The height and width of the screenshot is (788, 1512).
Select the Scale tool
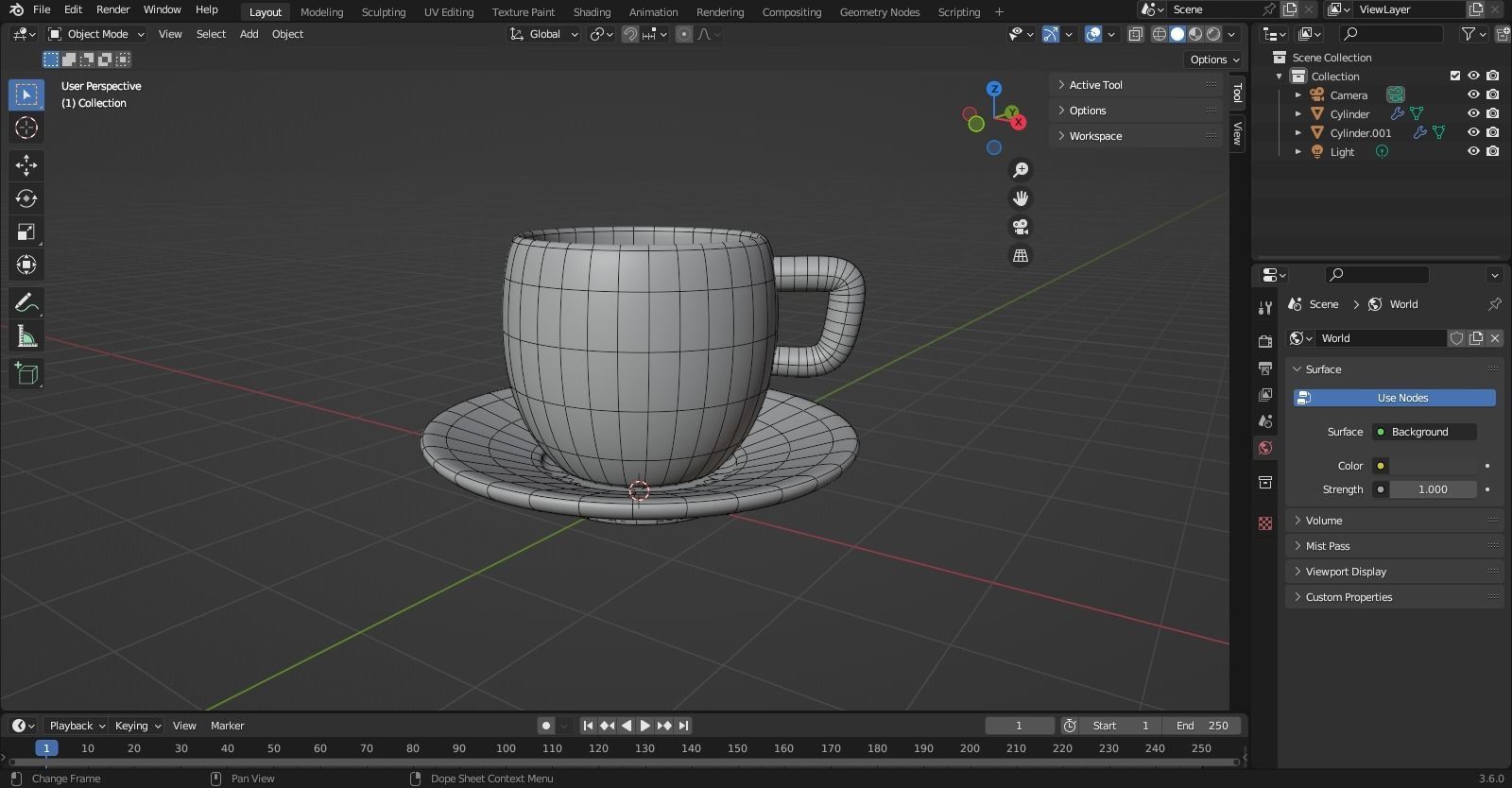(26, 231)
